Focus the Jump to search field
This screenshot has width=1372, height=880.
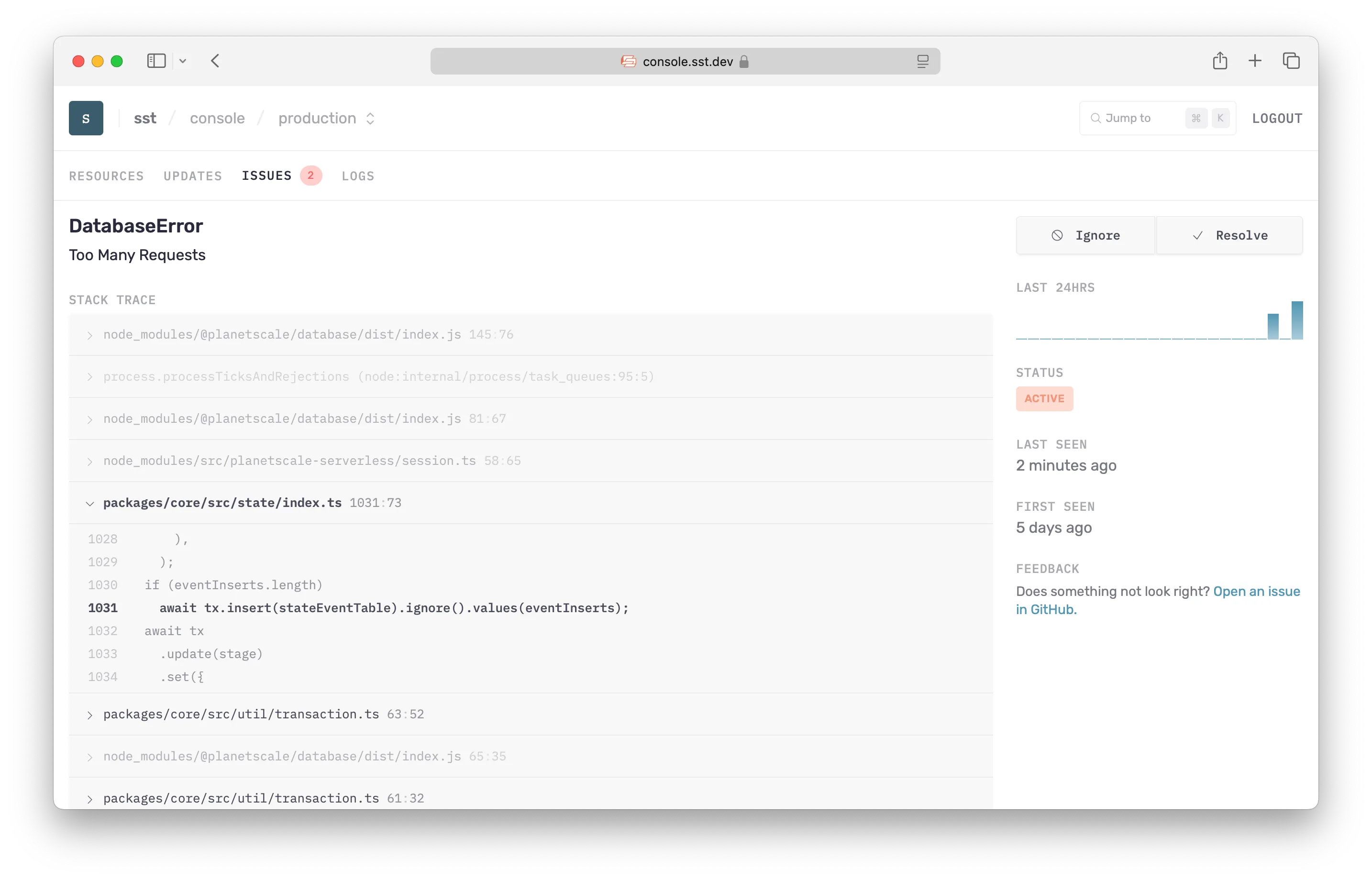(1157, 118)
